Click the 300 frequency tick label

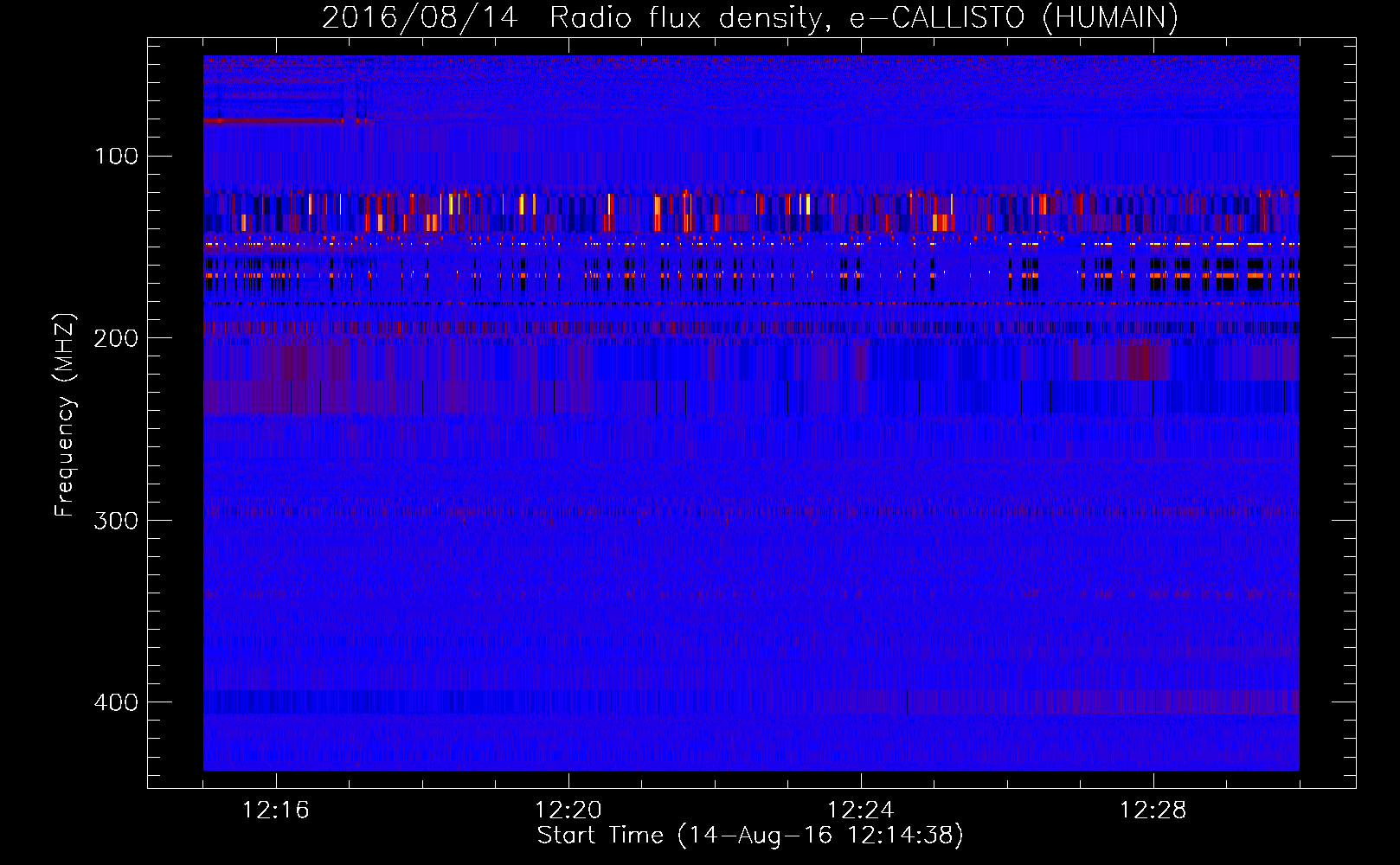coord(116,521)
